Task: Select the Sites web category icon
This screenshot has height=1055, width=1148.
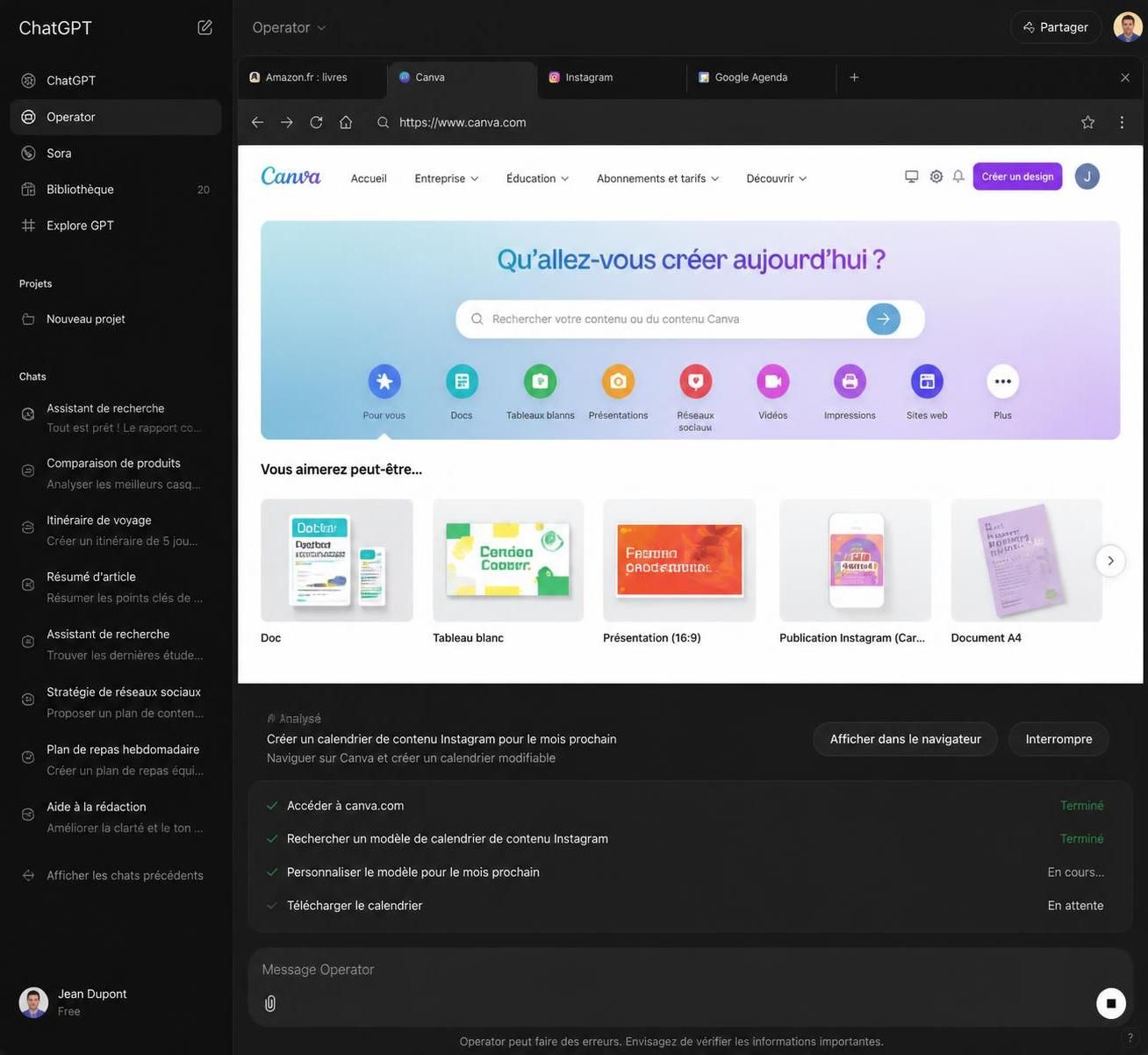Action: click(927, 382)
